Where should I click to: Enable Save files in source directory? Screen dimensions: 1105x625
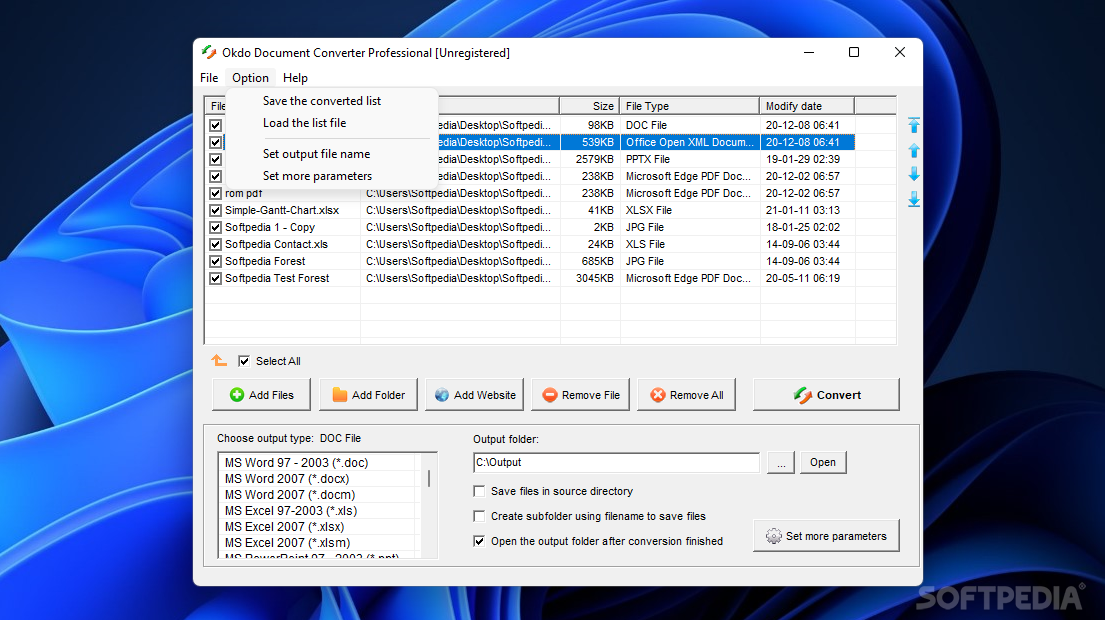tap(479, 491)
